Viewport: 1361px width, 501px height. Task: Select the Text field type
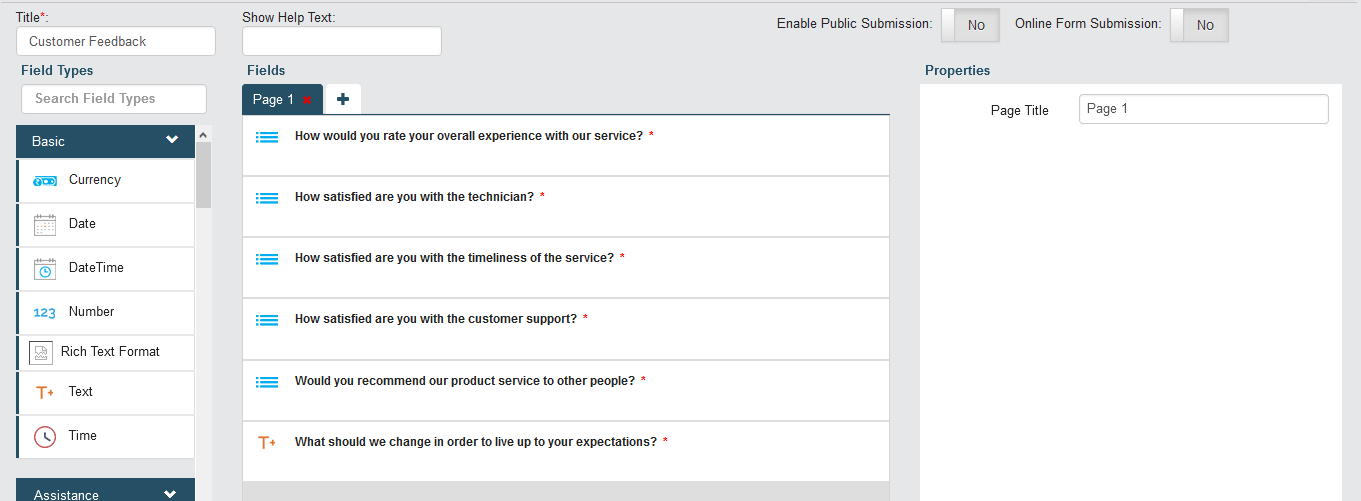(81, 392)
